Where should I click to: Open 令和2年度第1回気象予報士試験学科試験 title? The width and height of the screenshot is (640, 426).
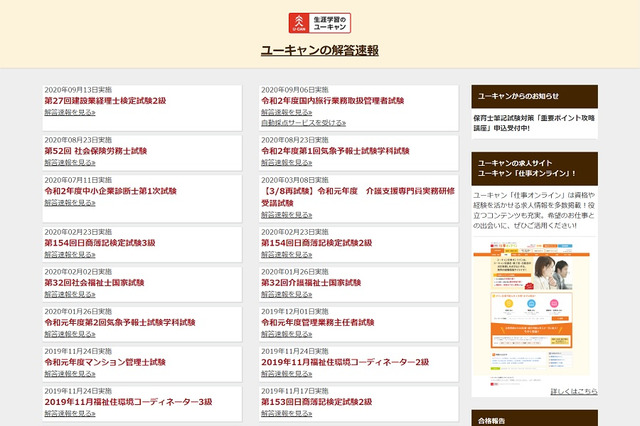tap(335, 151)
